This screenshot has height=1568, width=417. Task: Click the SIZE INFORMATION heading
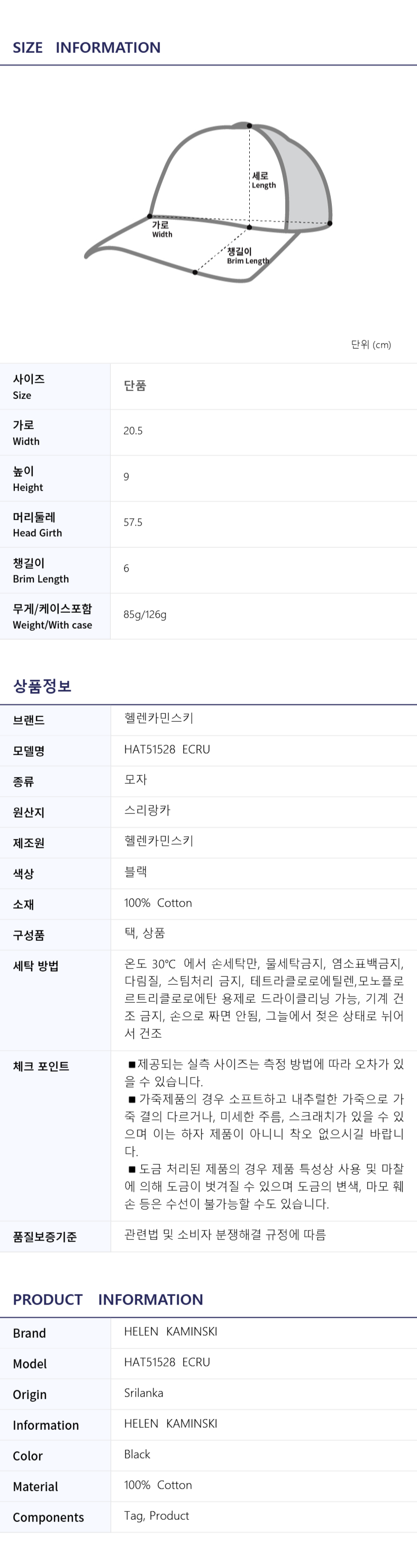[86, 48]
